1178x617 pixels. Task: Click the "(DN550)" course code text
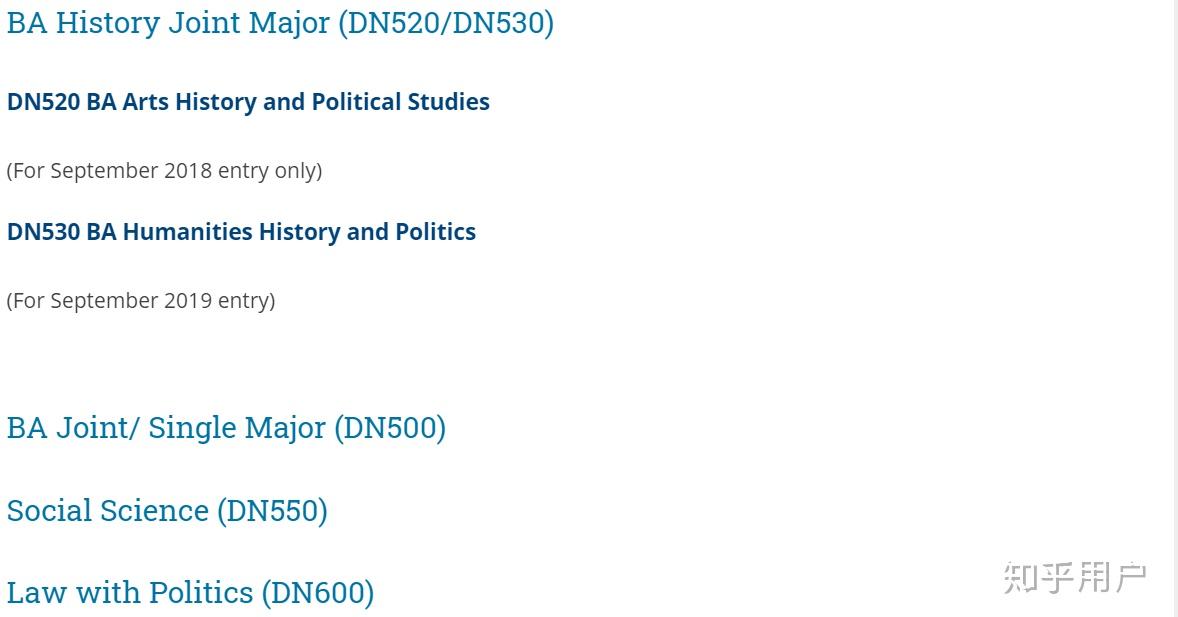[x=272, y=510]
